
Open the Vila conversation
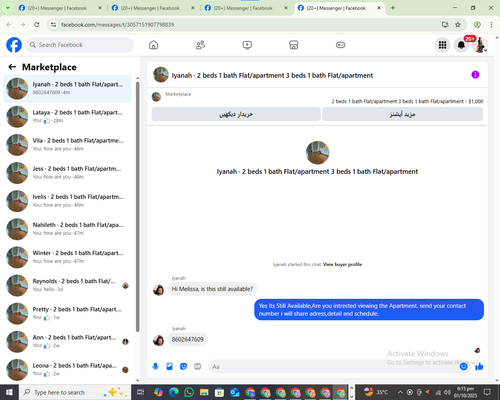[67, 144]
